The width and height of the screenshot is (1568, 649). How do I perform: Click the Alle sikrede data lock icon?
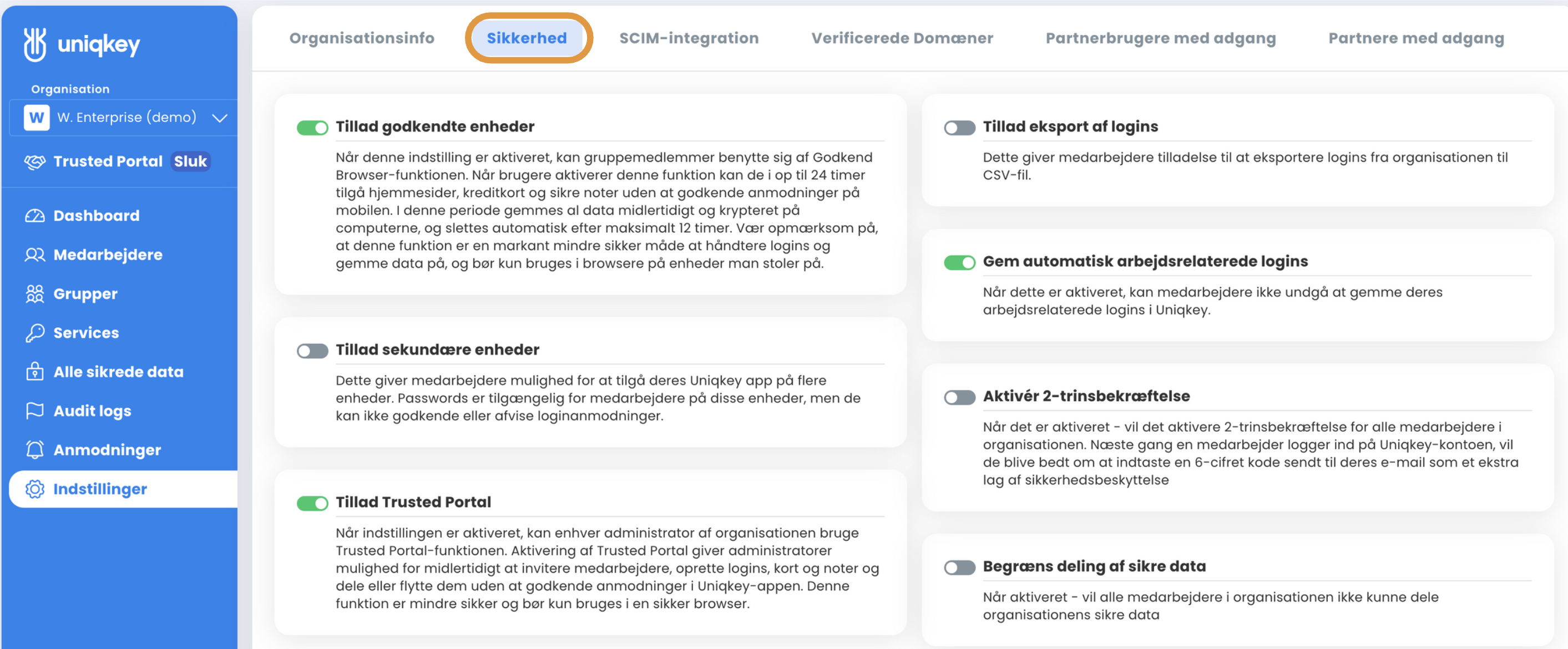35,372
